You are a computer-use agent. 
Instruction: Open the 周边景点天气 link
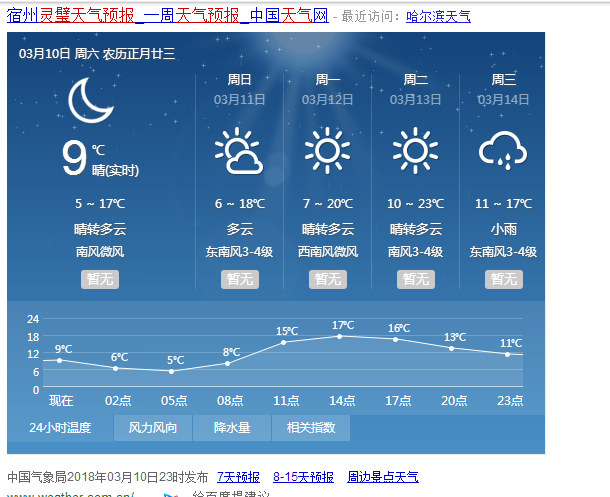(x=383, y=477)
